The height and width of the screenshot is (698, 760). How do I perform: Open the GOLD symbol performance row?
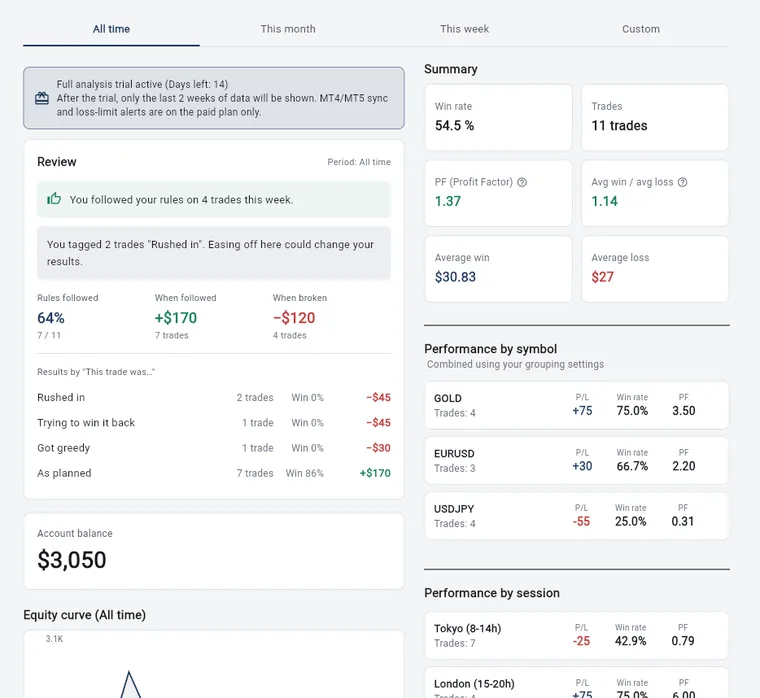pos(577,405)
